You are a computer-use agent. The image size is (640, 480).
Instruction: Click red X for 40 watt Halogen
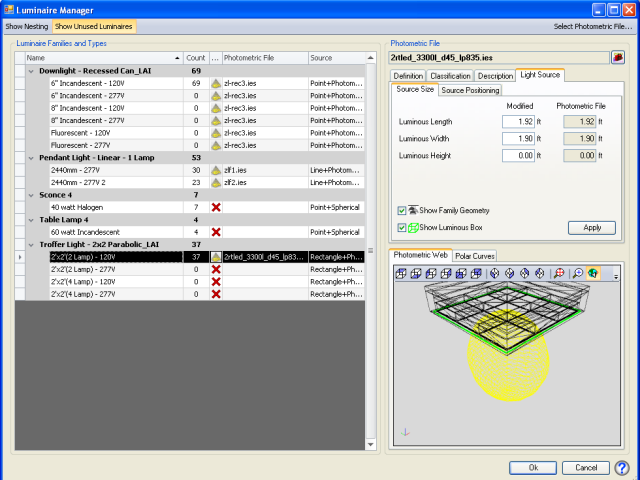click(x=216, y=207)
